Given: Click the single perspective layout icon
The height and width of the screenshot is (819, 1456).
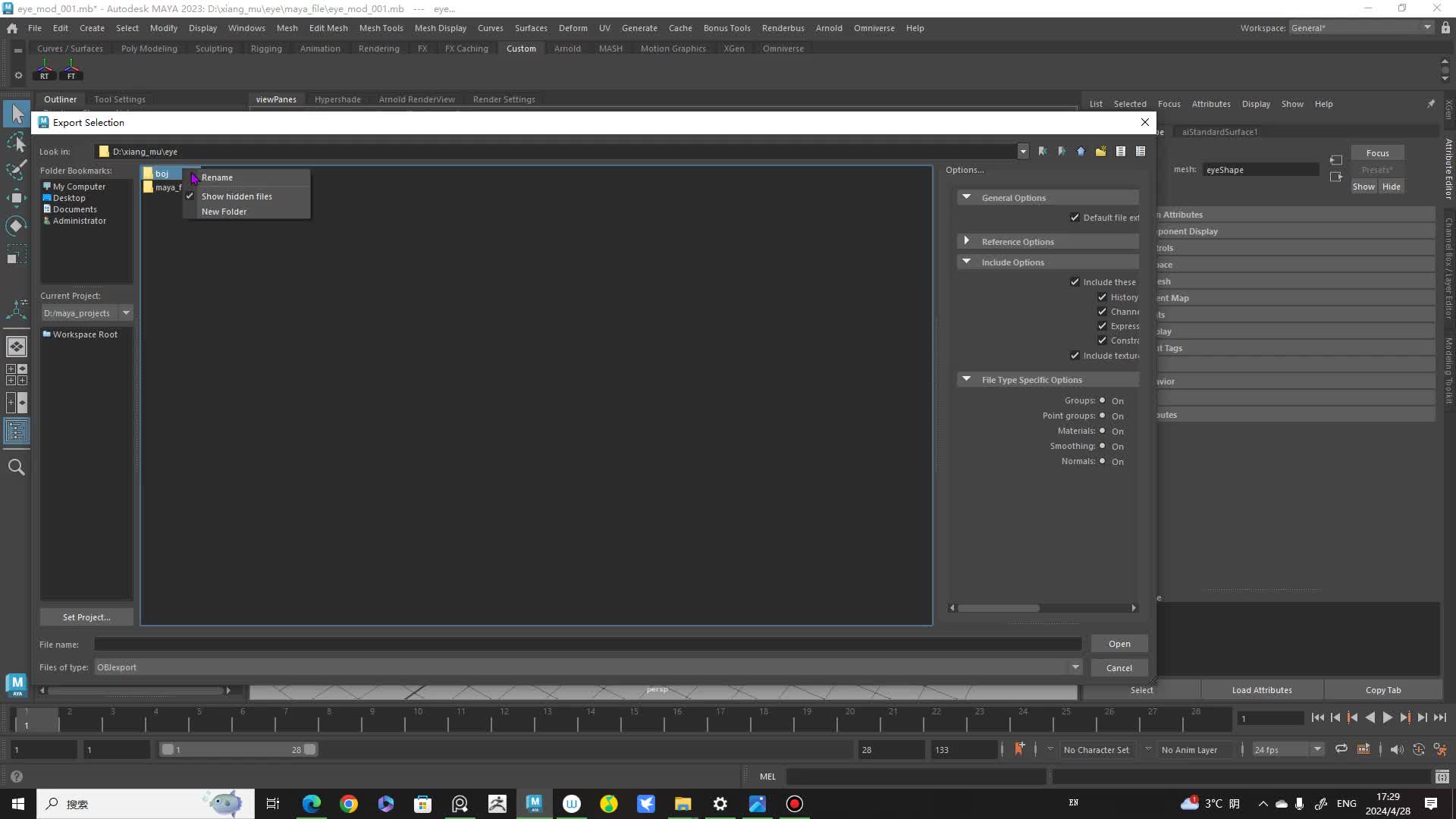Looking at the screenshot, I should 17,347.
